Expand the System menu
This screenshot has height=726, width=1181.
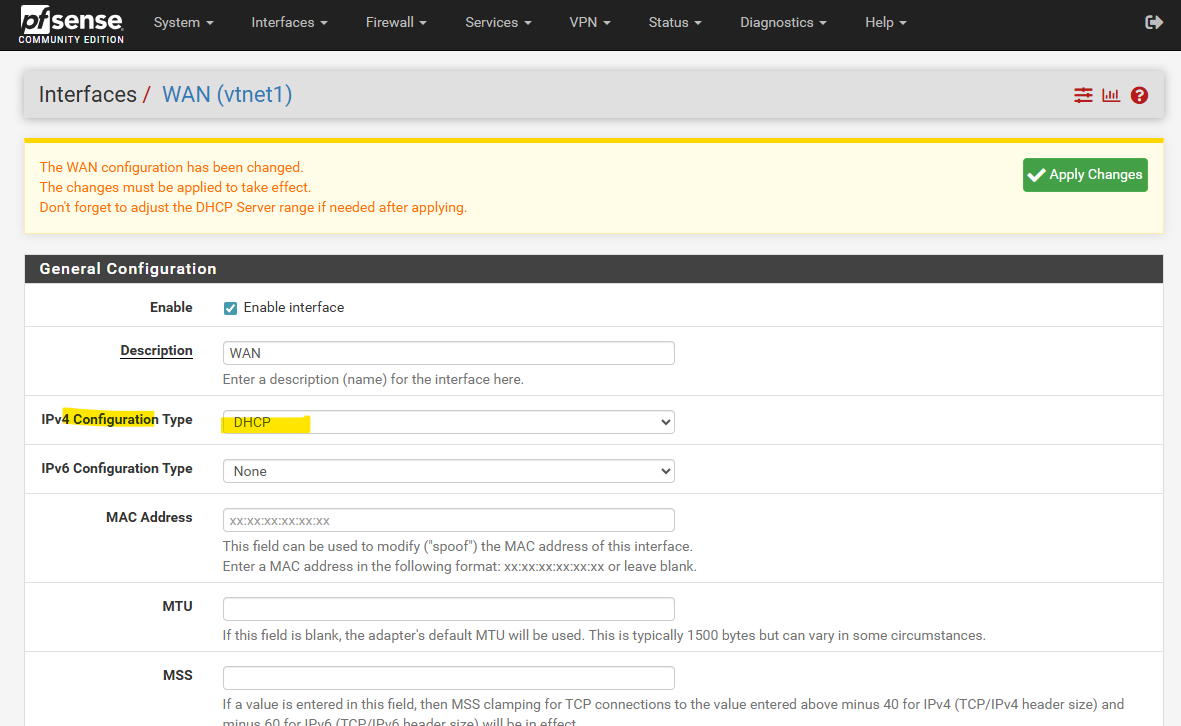pyautogui.click(x=183, y=22)
